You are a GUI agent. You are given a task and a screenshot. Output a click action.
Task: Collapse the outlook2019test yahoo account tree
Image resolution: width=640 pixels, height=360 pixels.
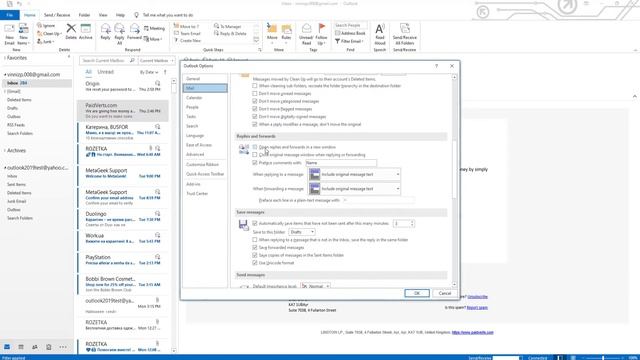click(x=5, y=168)
